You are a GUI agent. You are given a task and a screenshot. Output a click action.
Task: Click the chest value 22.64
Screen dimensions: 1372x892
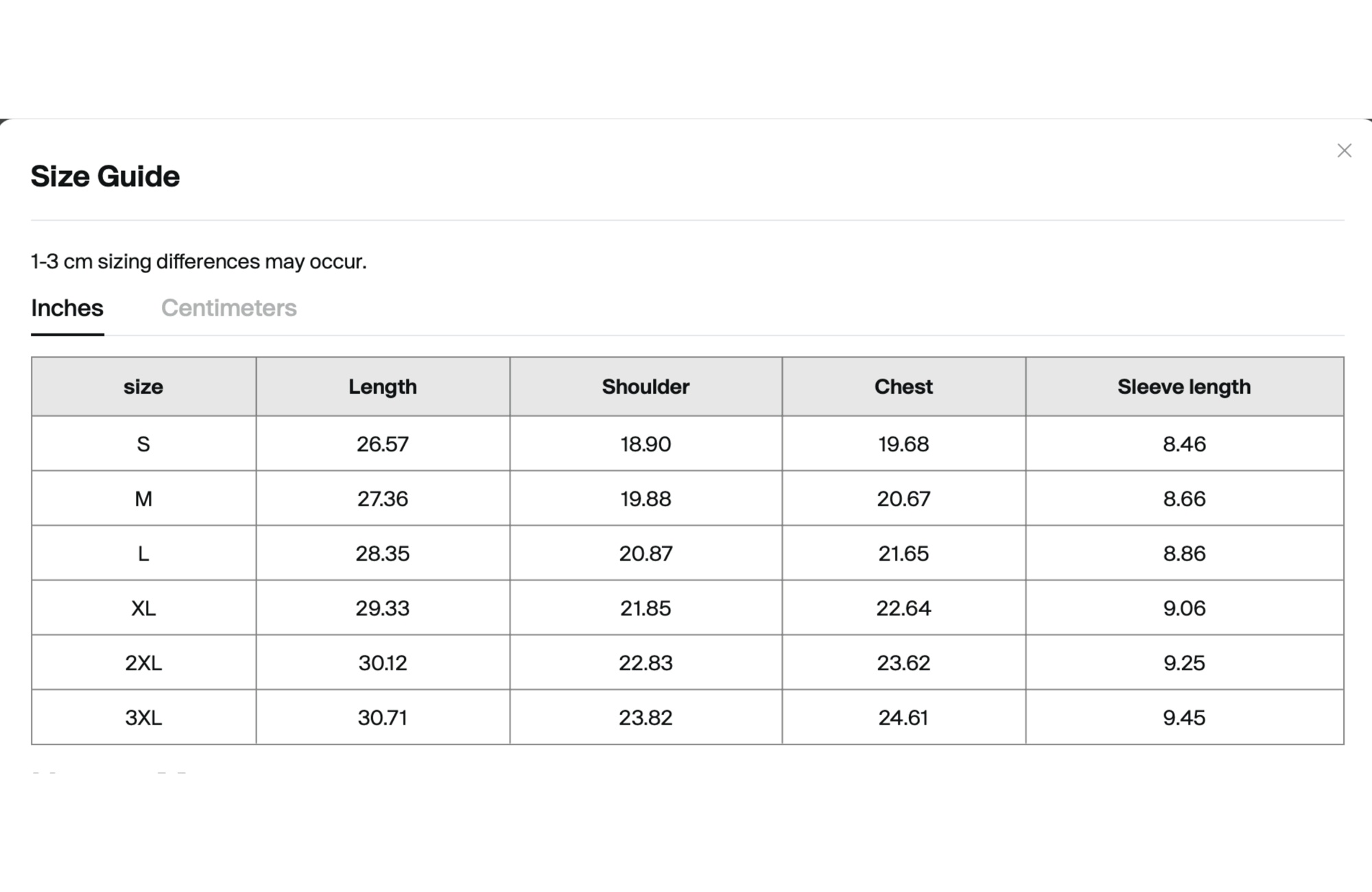click(x=903, y=608)
